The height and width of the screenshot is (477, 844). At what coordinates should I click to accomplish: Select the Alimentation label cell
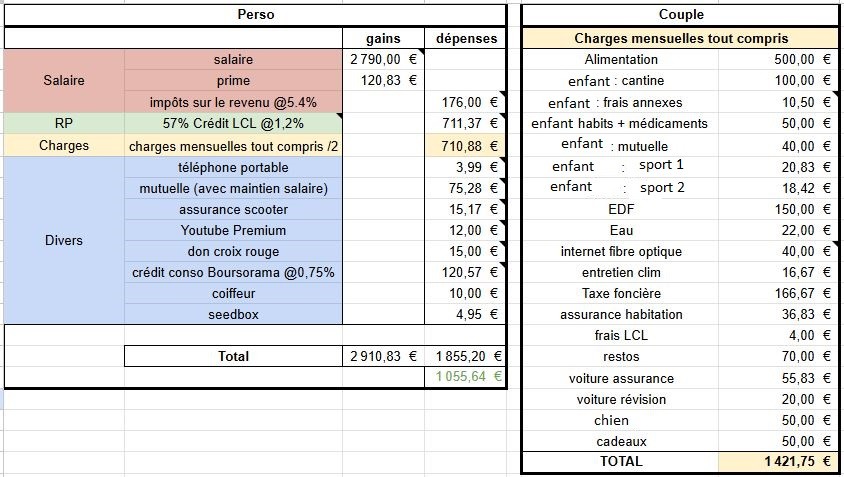coord(620,60)
